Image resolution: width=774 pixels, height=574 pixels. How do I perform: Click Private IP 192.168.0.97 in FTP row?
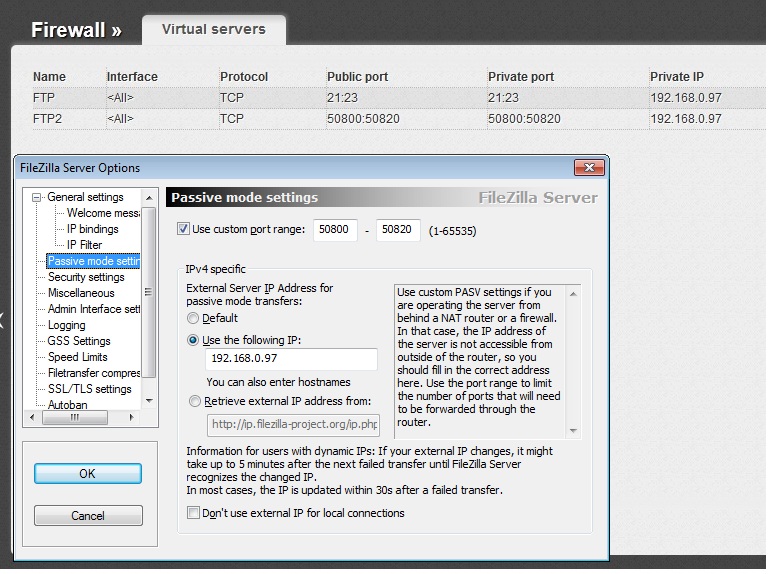[686, 98]
